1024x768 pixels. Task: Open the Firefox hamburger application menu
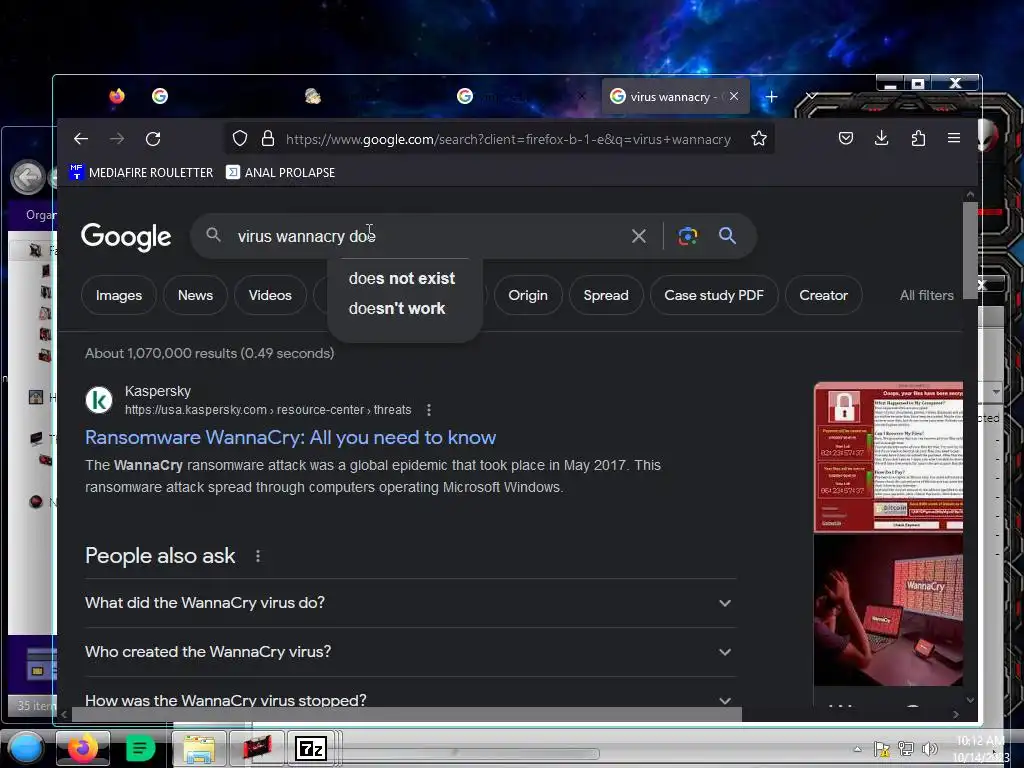pyautogui.click(x=953, y=138)
